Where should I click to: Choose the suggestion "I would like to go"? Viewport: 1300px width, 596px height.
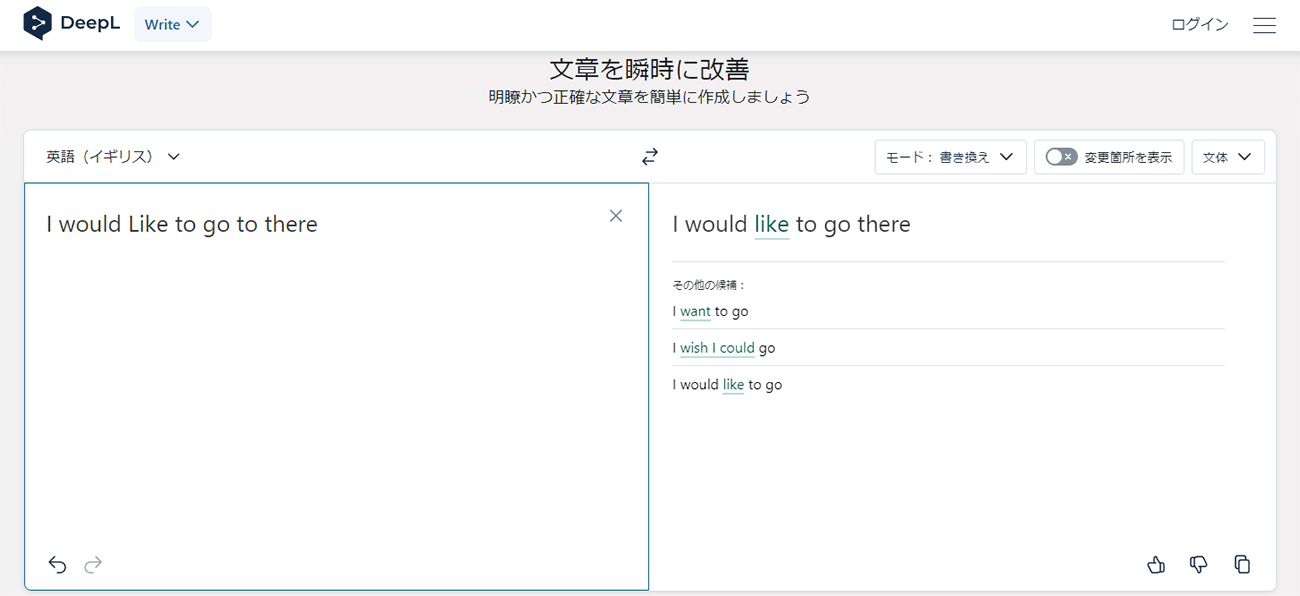click(x=727, y=385)
